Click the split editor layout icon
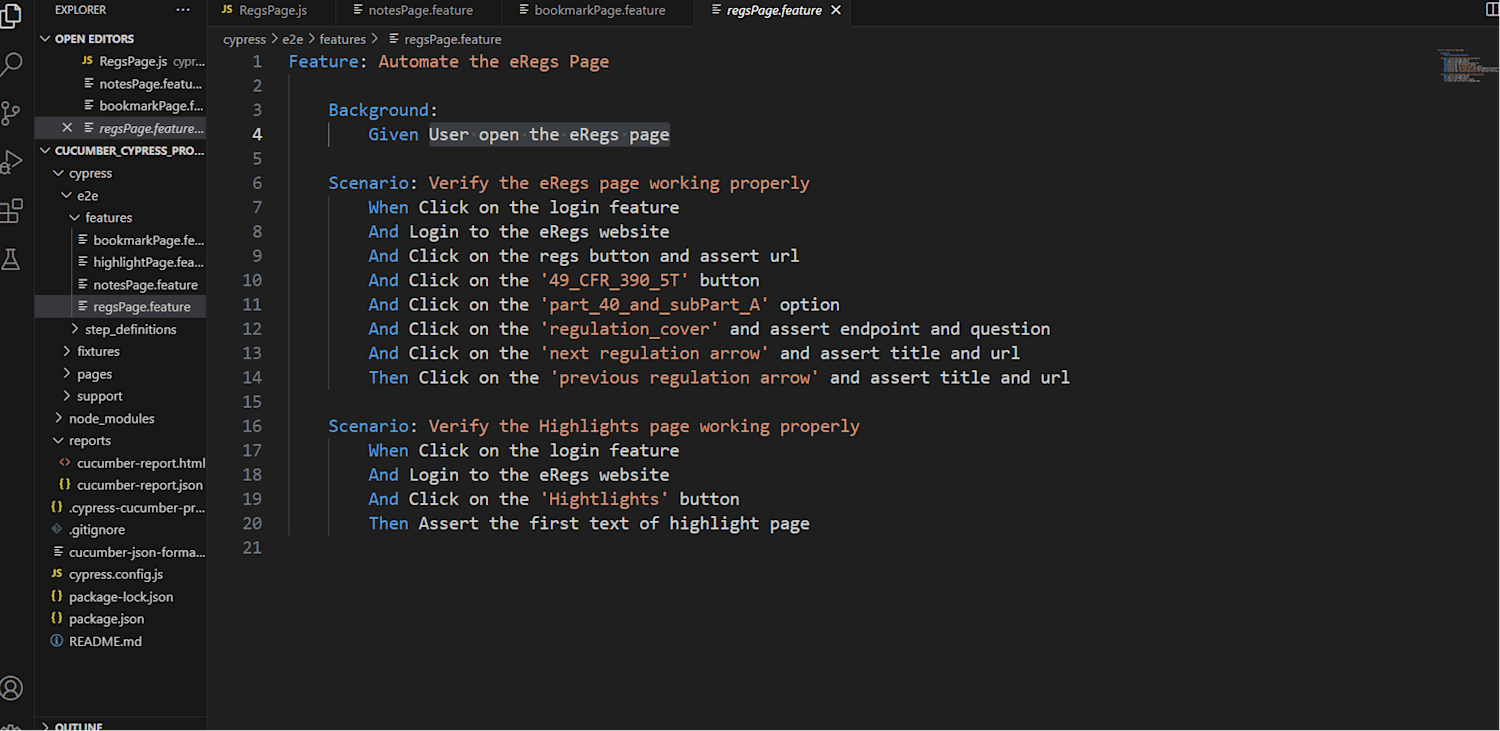The image size is (1500, 731). (x=1492, y=10)
